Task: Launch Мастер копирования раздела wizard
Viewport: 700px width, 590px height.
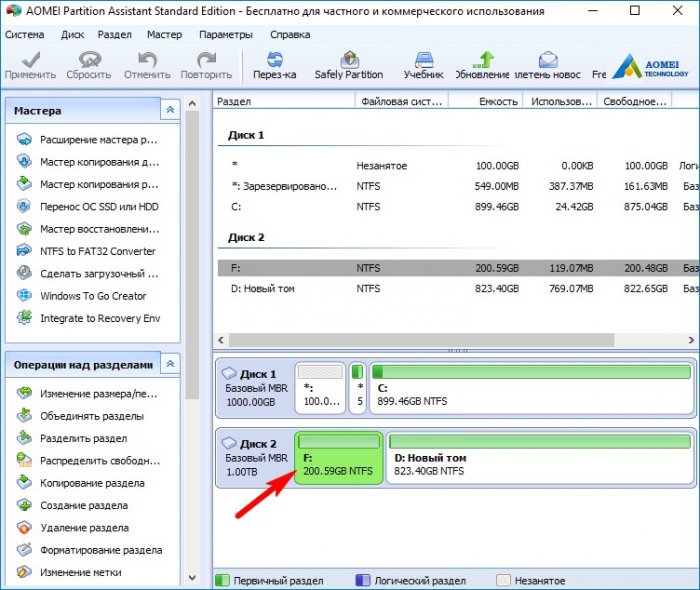Action: pos(87,184)
